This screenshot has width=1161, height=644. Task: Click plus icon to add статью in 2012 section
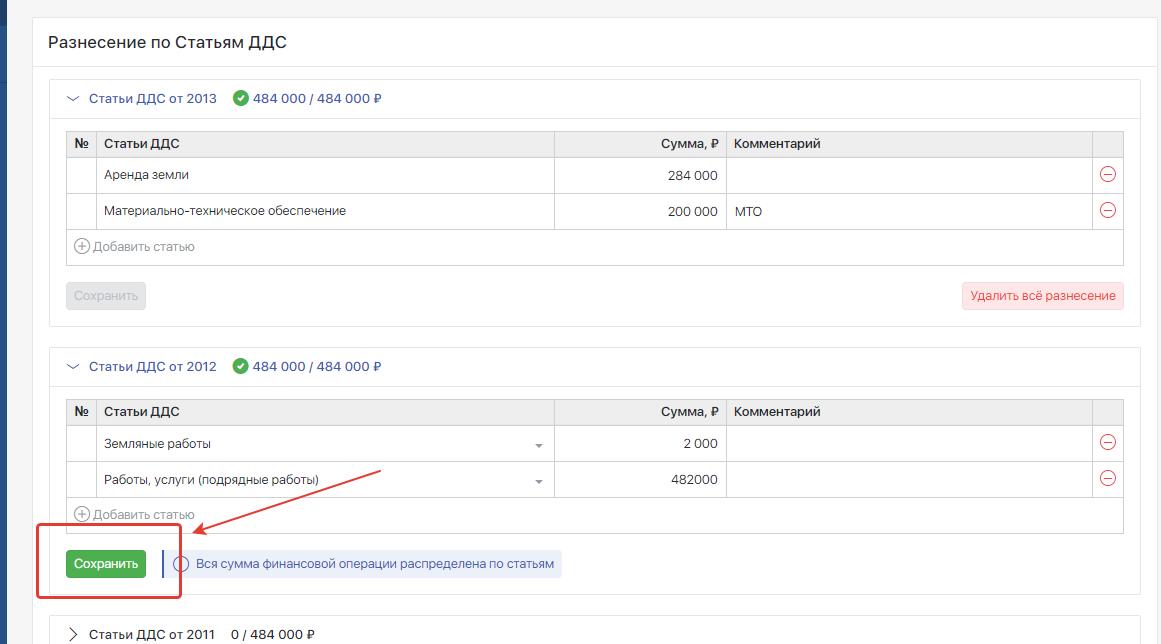(82, 514)
